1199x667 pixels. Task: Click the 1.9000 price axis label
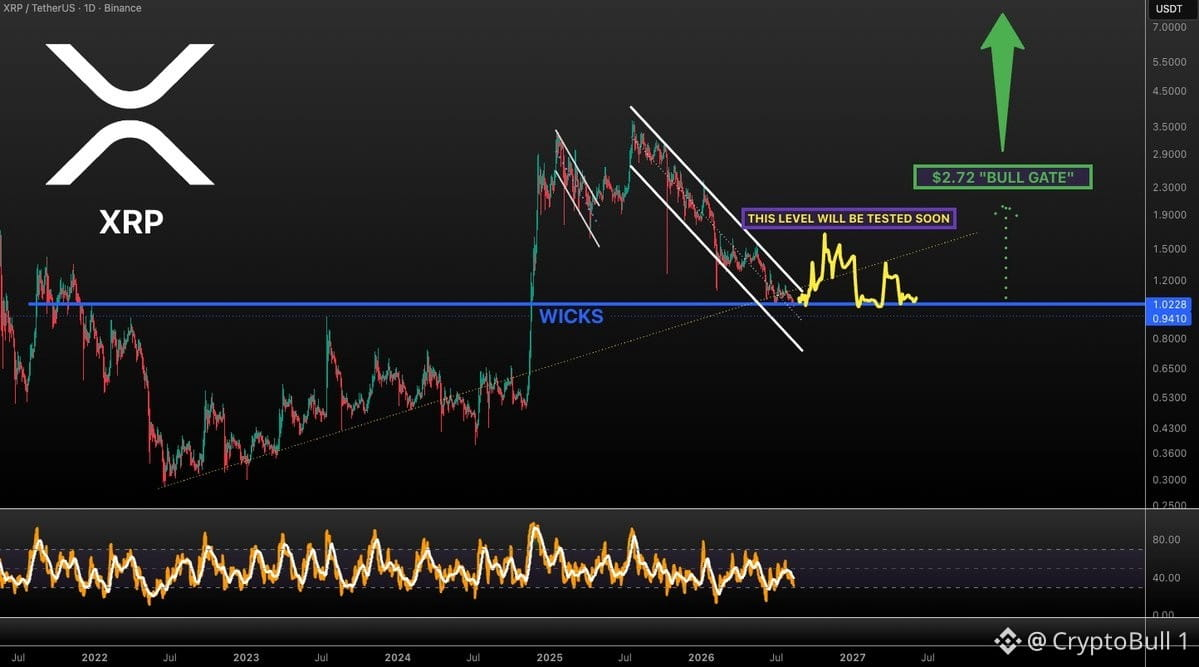(1169, 215)
